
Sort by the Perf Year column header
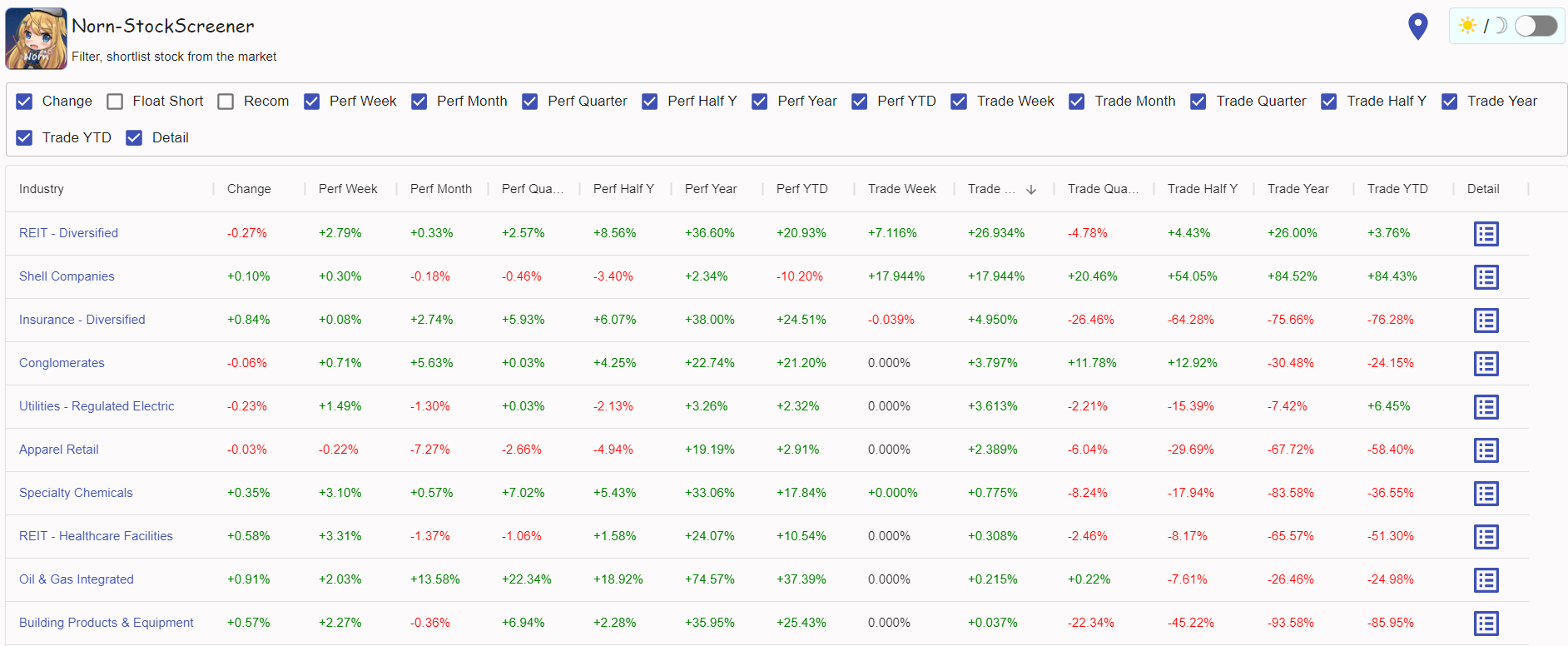coord(710,189)
